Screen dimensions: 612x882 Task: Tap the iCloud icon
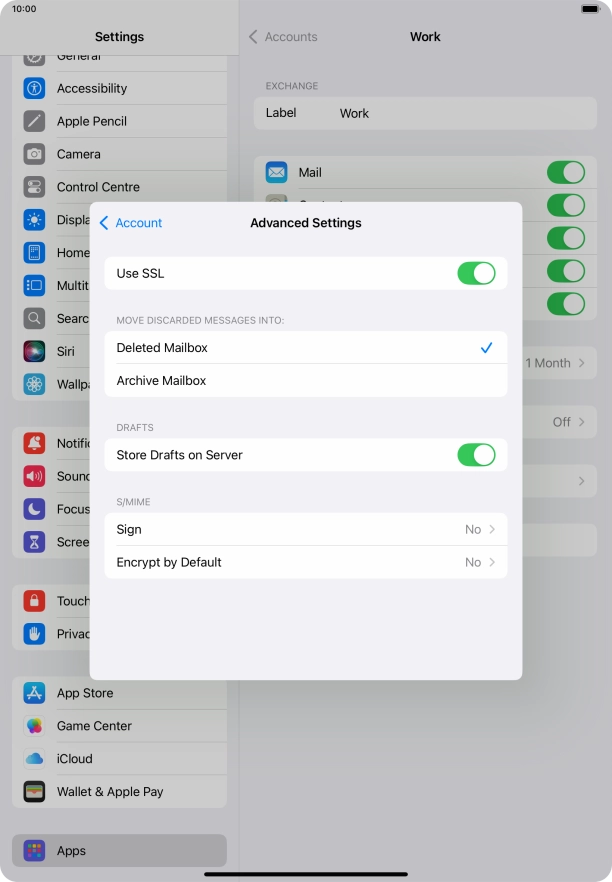[x=35, y=759]
